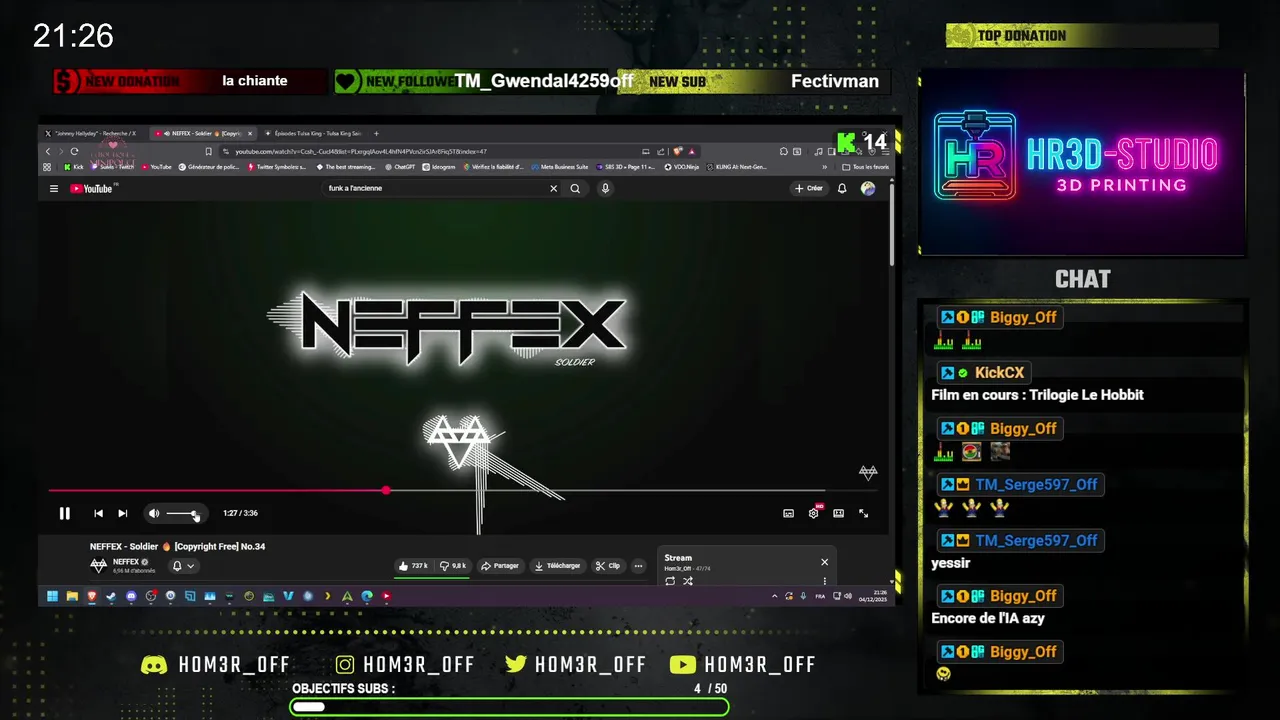Mute the YouTube player volume
The height and width of the screenshot is (720, 1280).
point(154,513)
